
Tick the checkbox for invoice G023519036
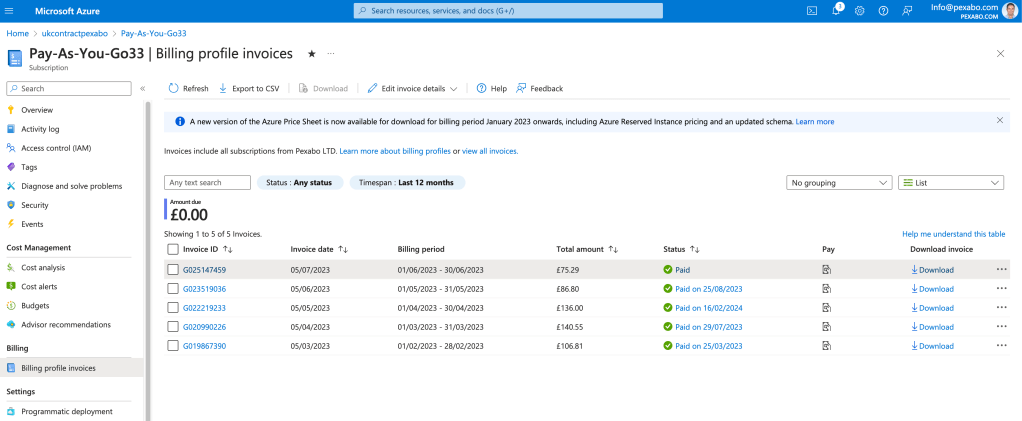point(173,289)
